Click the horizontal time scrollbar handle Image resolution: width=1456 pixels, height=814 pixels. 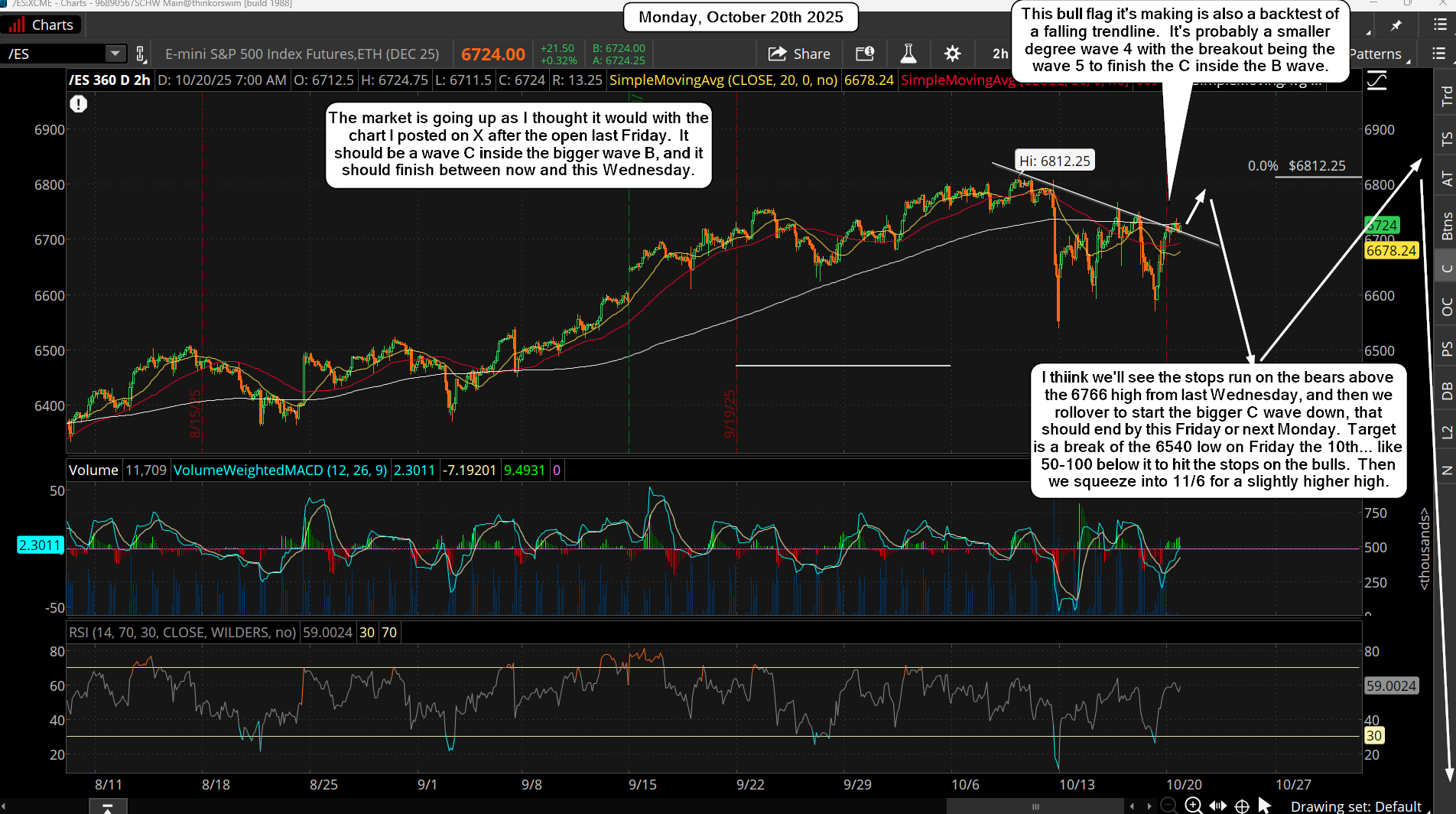(1035, 806)
